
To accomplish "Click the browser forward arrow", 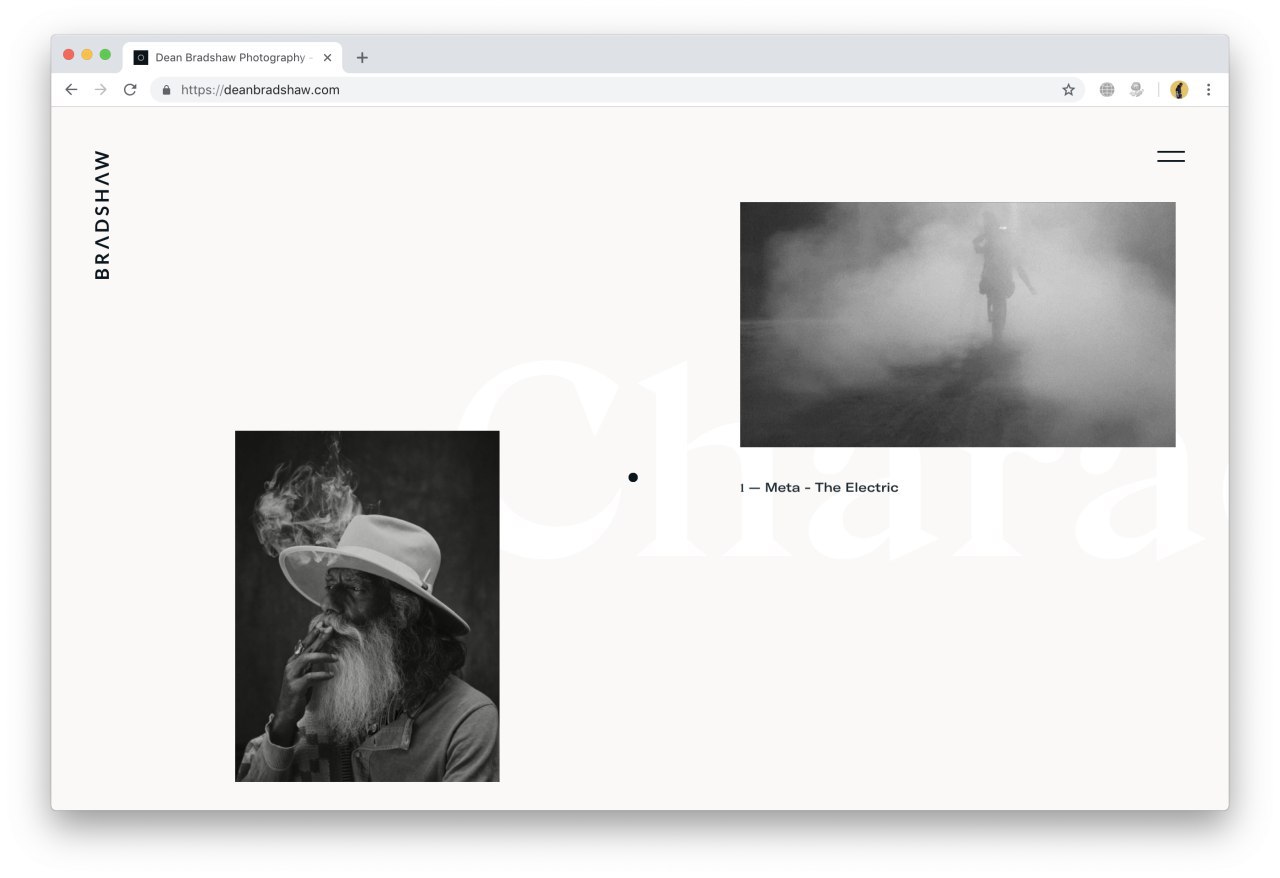I will (100, 90).
